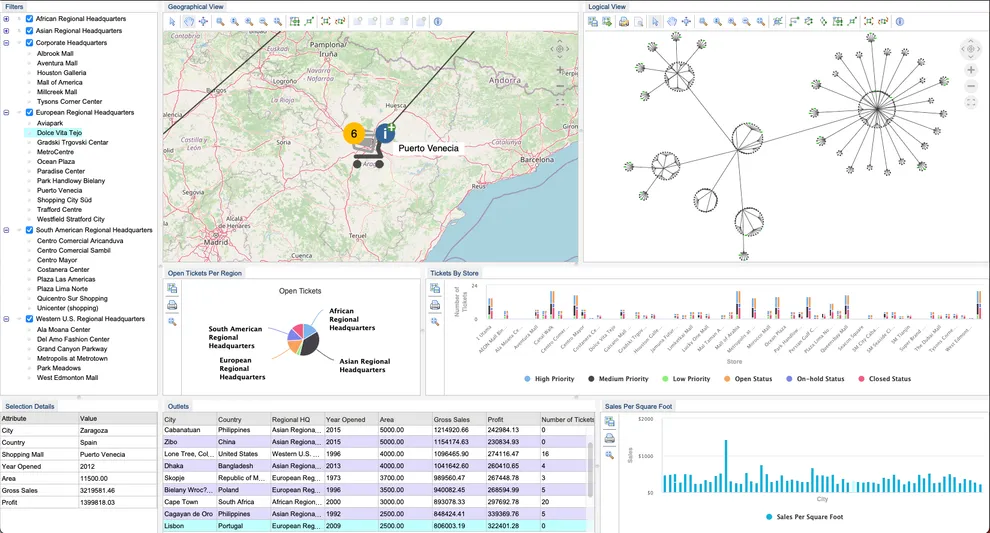The height and width of the screenshot is (533, 990).
Task: Select Puerto Venecia in the filter tree
Action: (x=60, y=190)
